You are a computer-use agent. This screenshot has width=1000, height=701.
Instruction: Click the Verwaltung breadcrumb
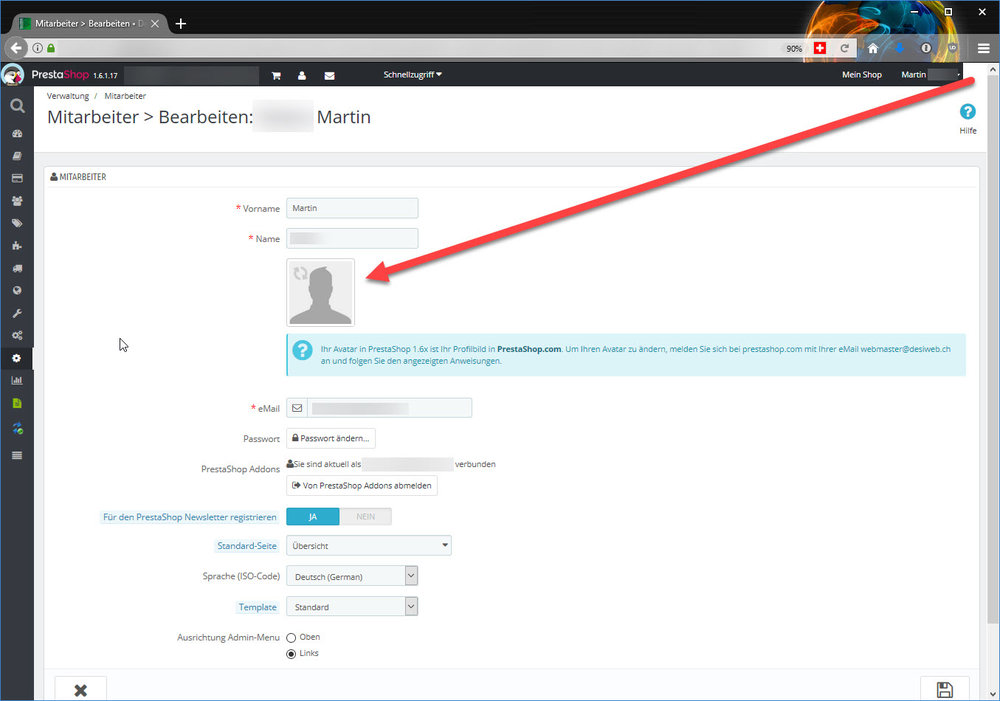tap(68, 96)
